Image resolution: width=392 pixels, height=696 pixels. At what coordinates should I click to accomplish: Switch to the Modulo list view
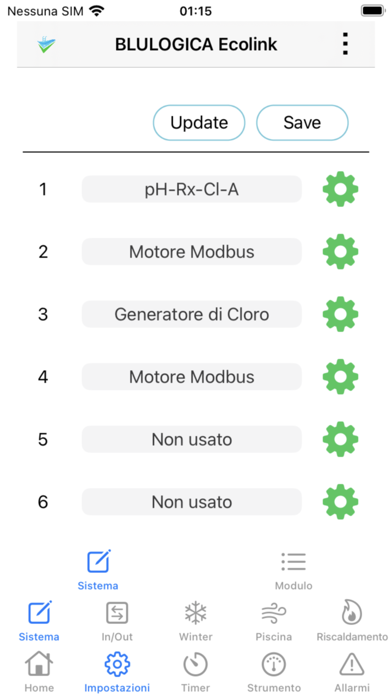tap(293, 570)
